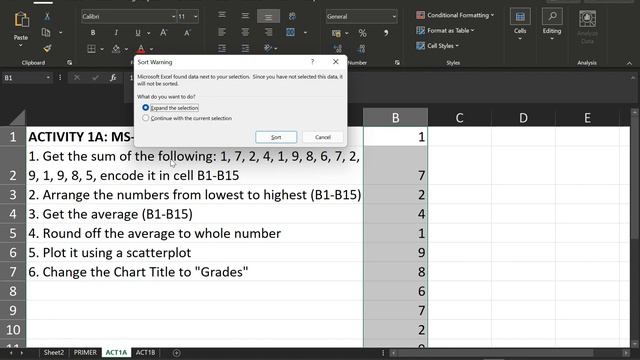Switch to Sheet2 tab
Screen dimensions: 640x360
54,353
